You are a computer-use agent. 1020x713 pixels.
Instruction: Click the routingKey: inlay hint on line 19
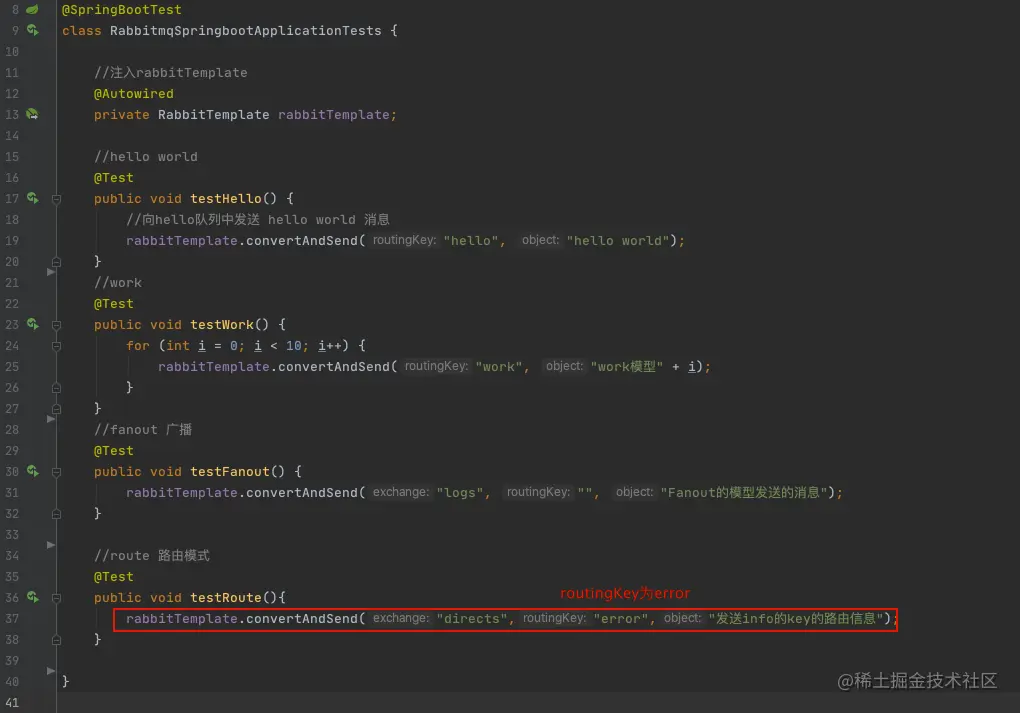pos(404,240)
